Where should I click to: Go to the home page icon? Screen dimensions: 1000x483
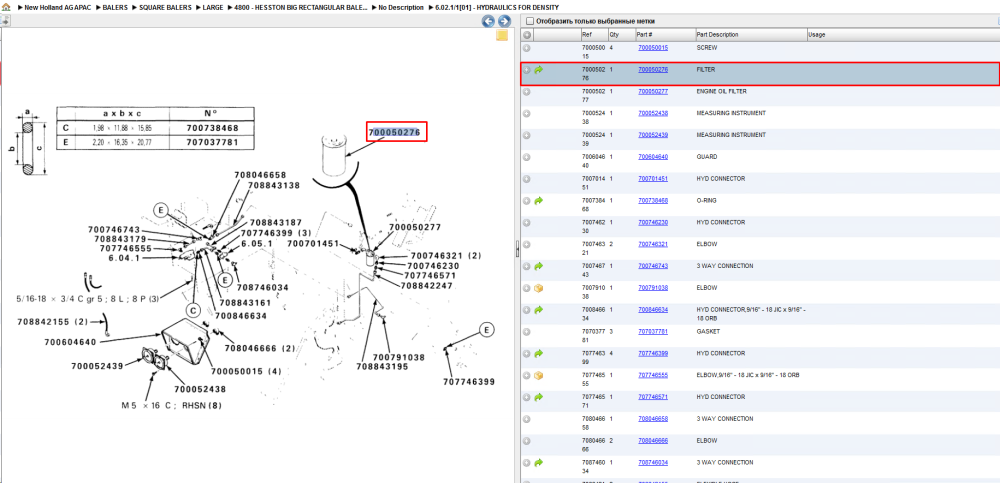[6, 7]
